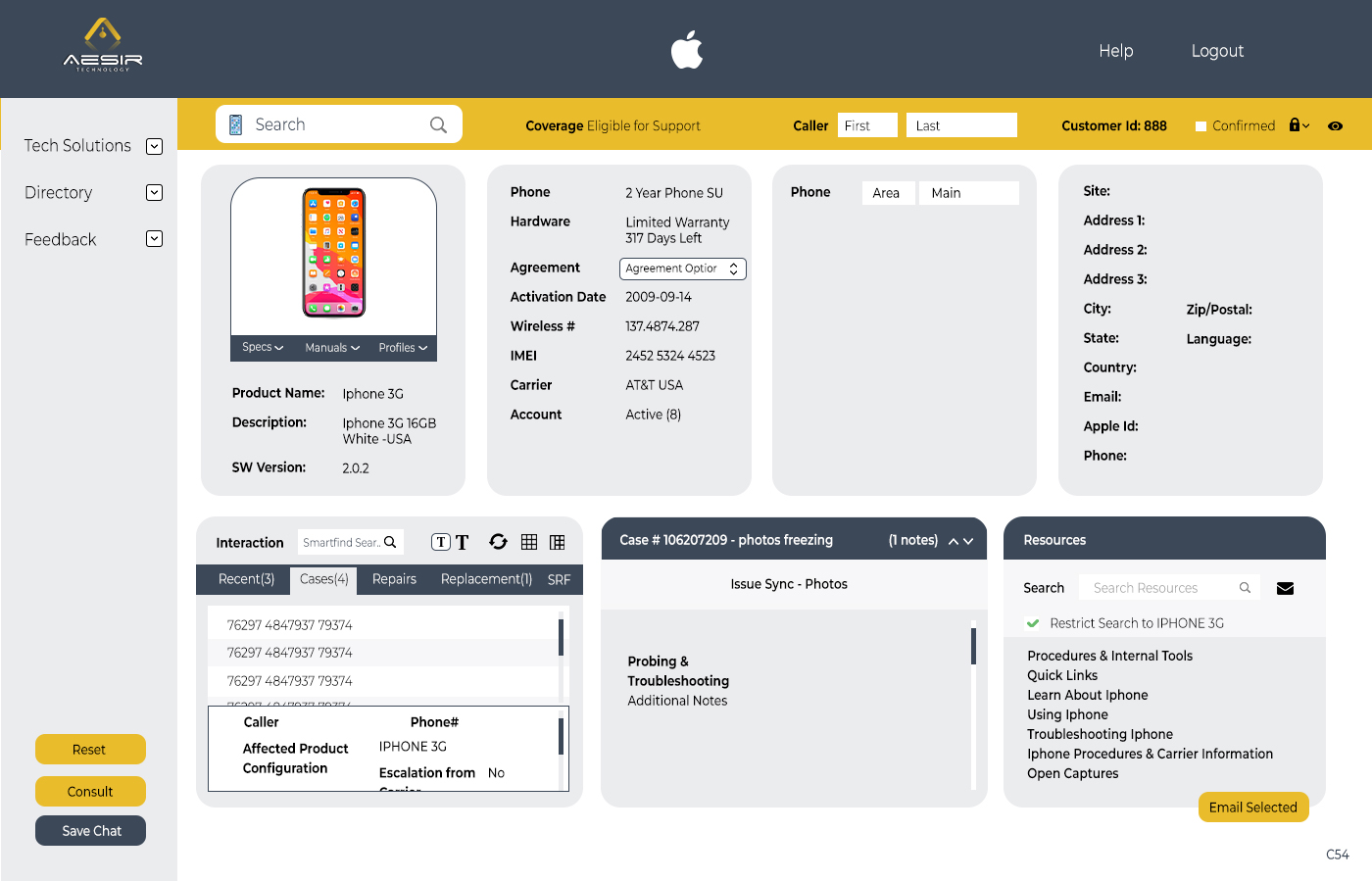This screenshot has width=1372, height=881.
Task: Click the Smartfind search magnifier icon
Action: (x=390, y=542)
